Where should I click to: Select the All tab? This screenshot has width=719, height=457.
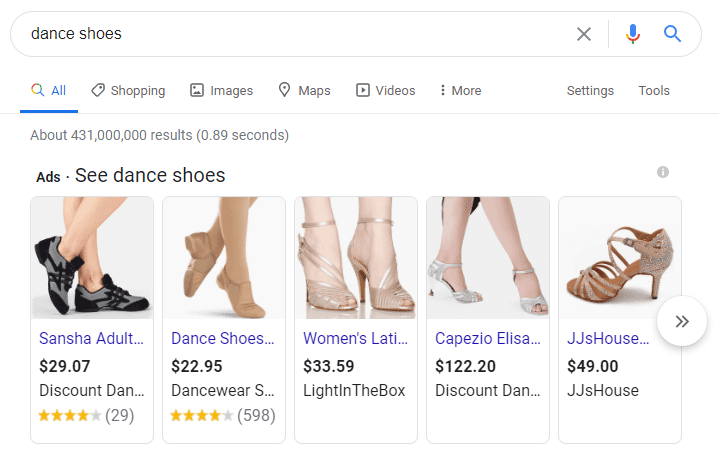[49, 90]
